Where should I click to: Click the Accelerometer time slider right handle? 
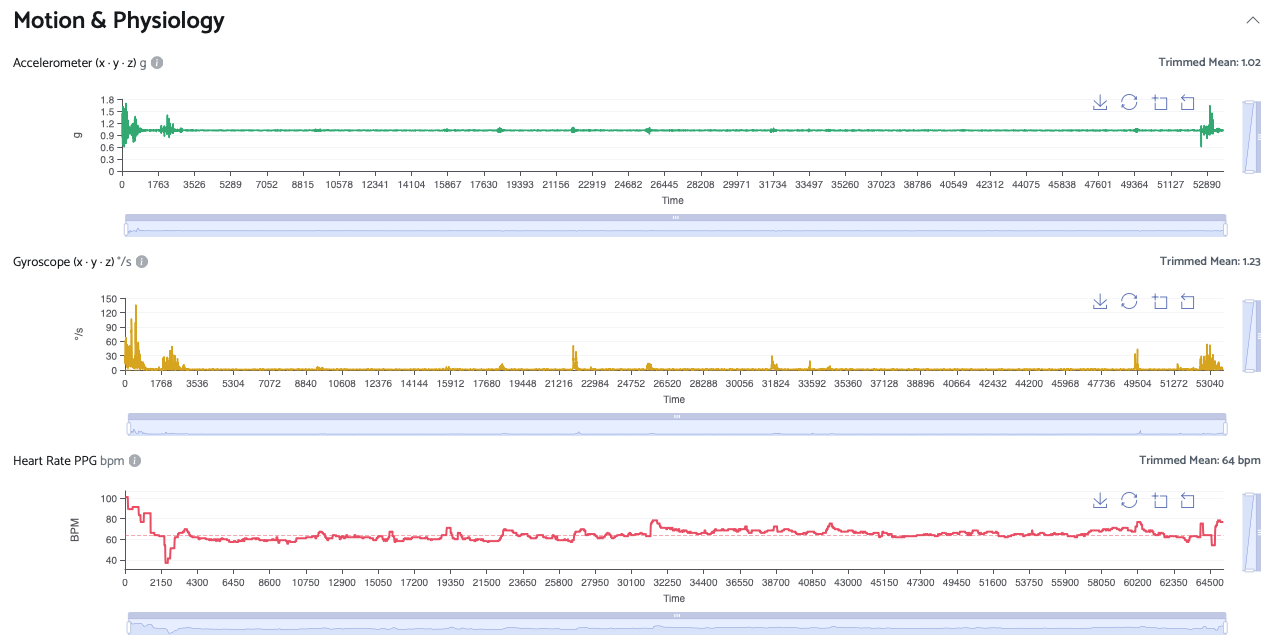pyautogui.click(x=1225, y=229)
